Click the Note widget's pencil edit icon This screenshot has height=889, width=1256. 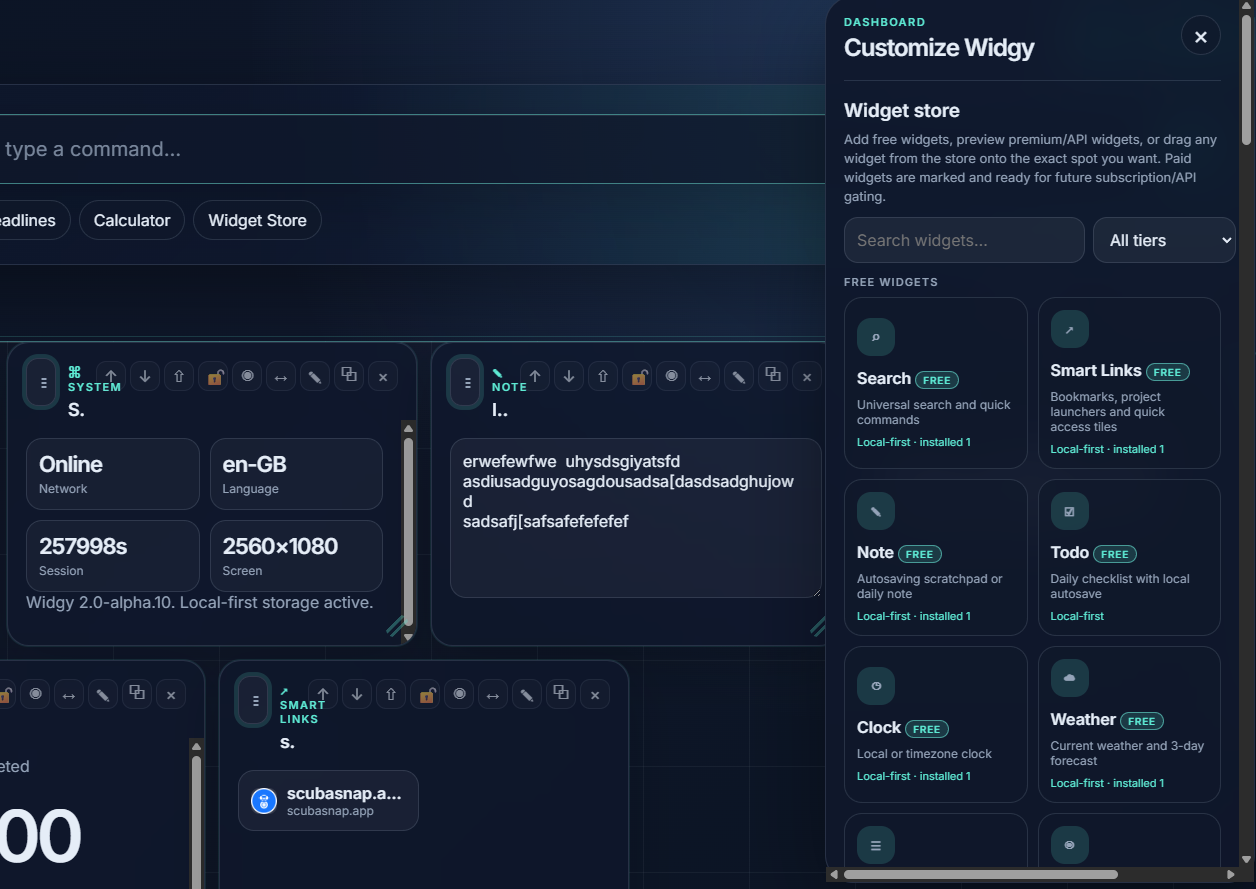[739, 376]
